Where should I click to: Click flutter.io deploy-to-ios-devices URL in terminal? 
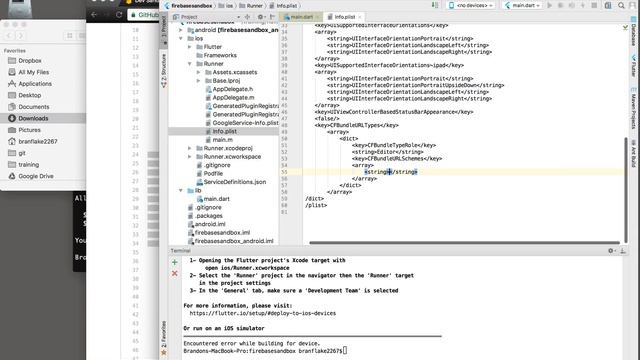pos(263,313)
